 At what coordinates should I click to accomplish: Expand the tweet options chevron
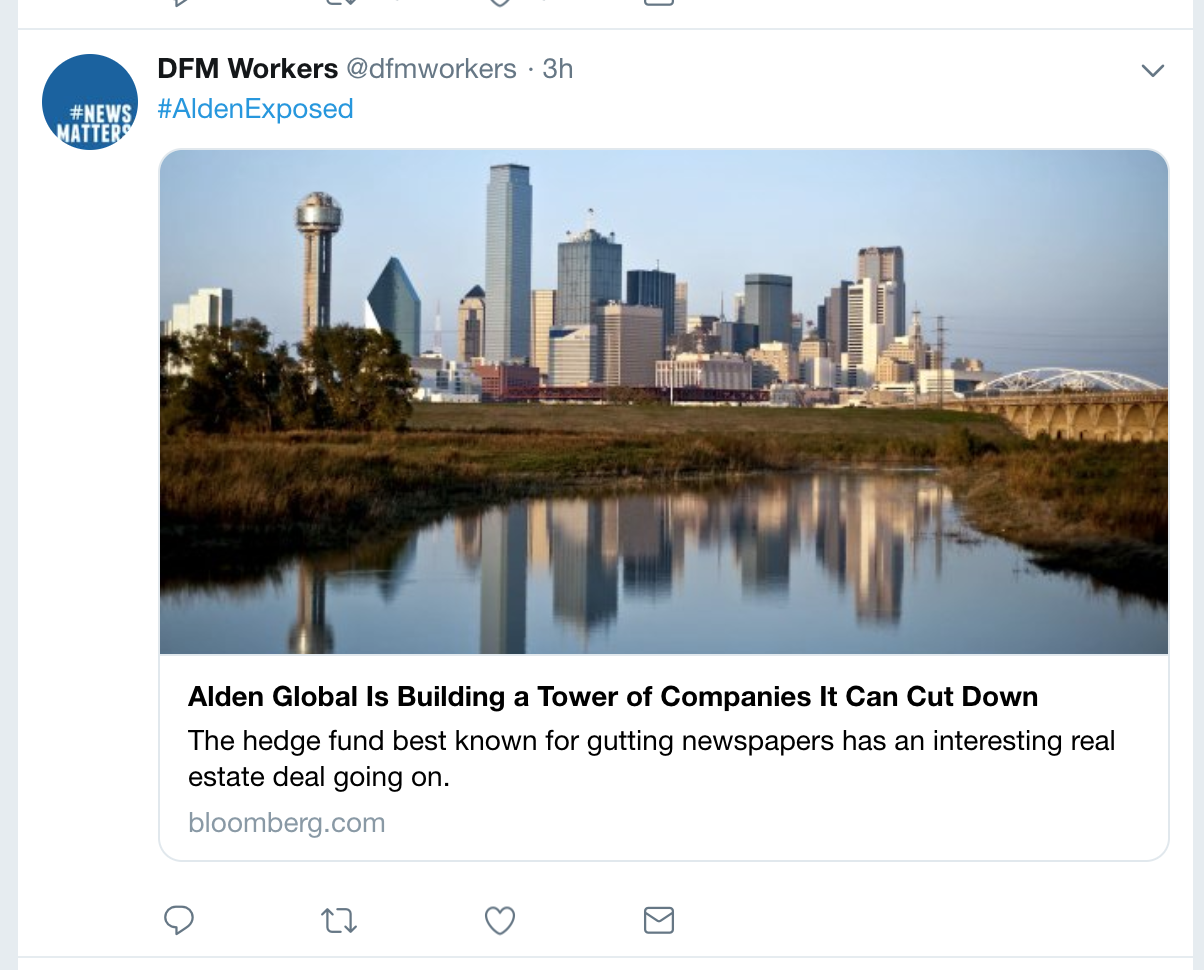coord(1153,70)
